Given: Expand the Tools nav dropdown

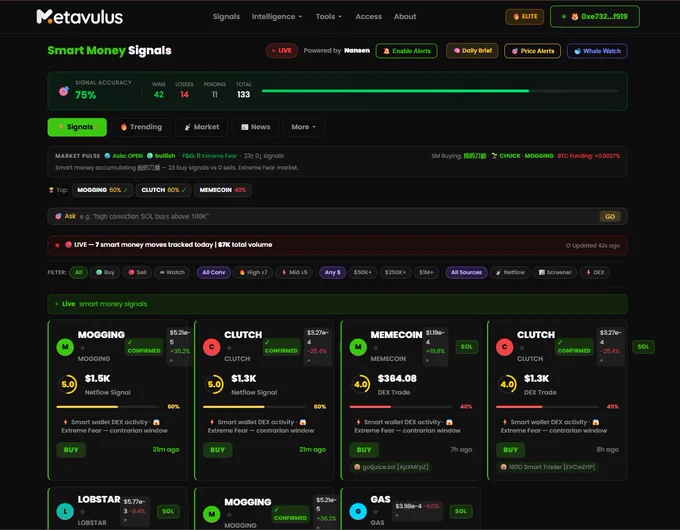Looking at the screenshot, I should pos(328,16).
